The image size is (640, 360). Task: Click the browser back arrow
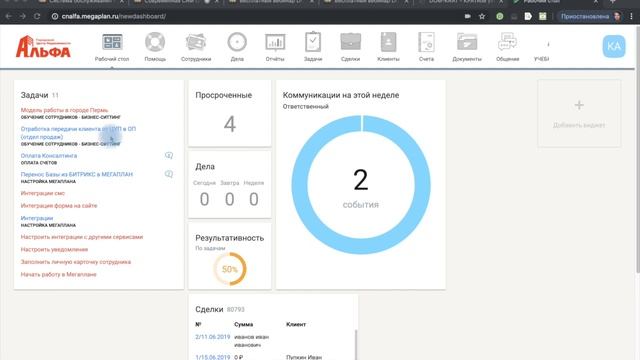tap(9, 16)
